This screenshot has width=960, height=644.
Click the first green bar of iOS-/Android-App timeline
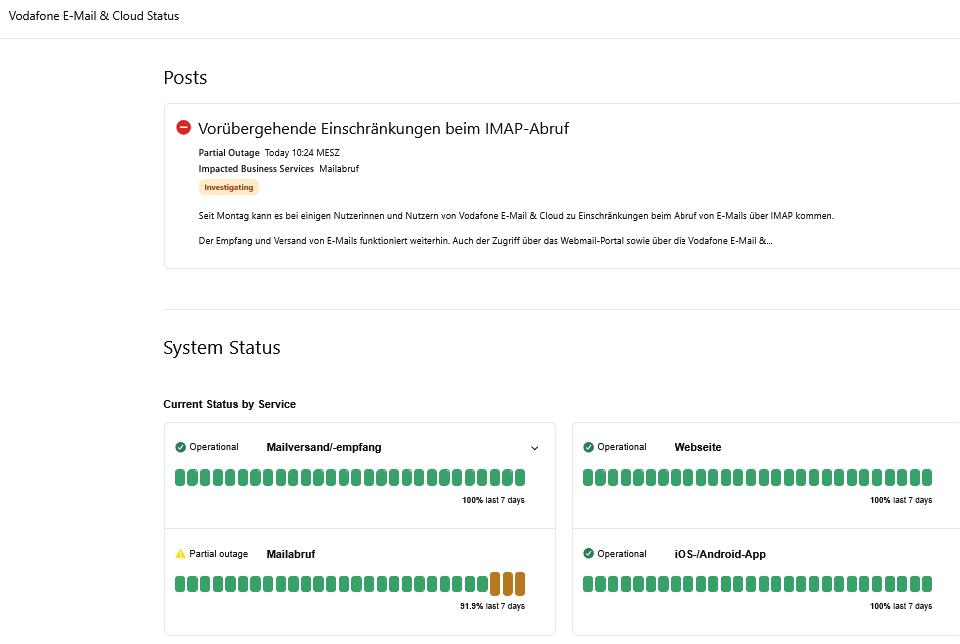588,584
